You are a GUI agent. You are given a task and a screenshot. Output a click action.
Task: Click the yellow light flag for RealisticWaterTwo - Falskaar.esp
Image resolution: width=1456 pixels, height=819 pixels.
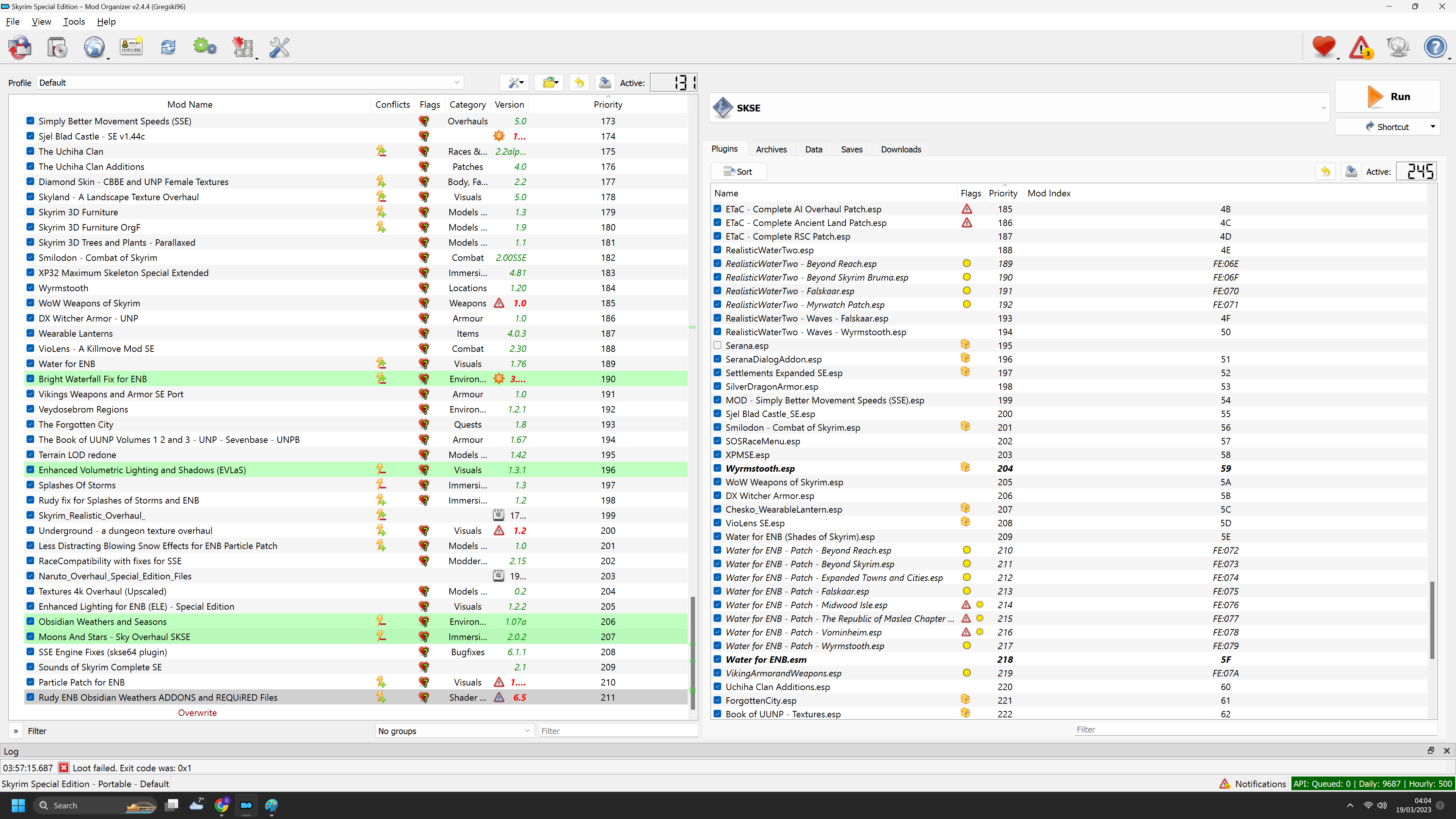(966, 290)
